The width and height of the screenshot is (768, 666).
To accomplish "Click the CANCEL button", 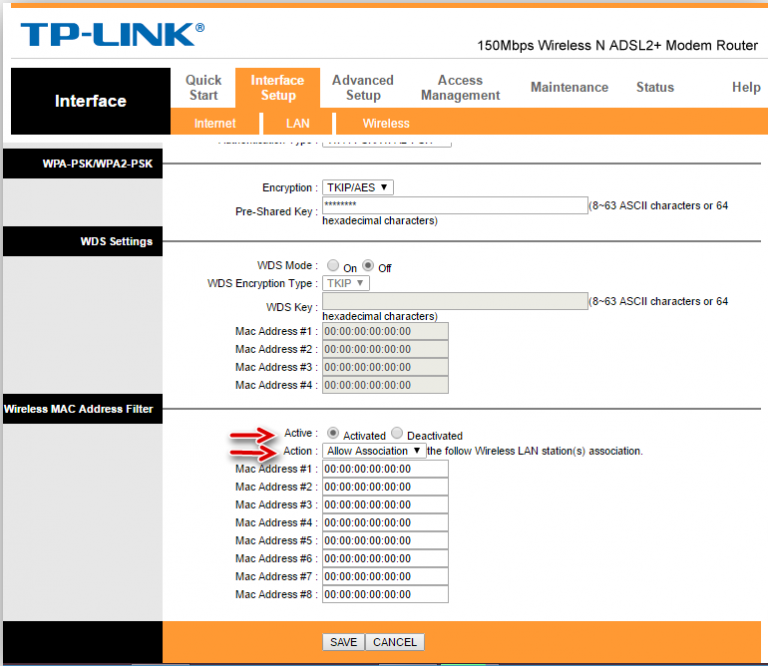I will pyautogui.click(x=395, y=642).
